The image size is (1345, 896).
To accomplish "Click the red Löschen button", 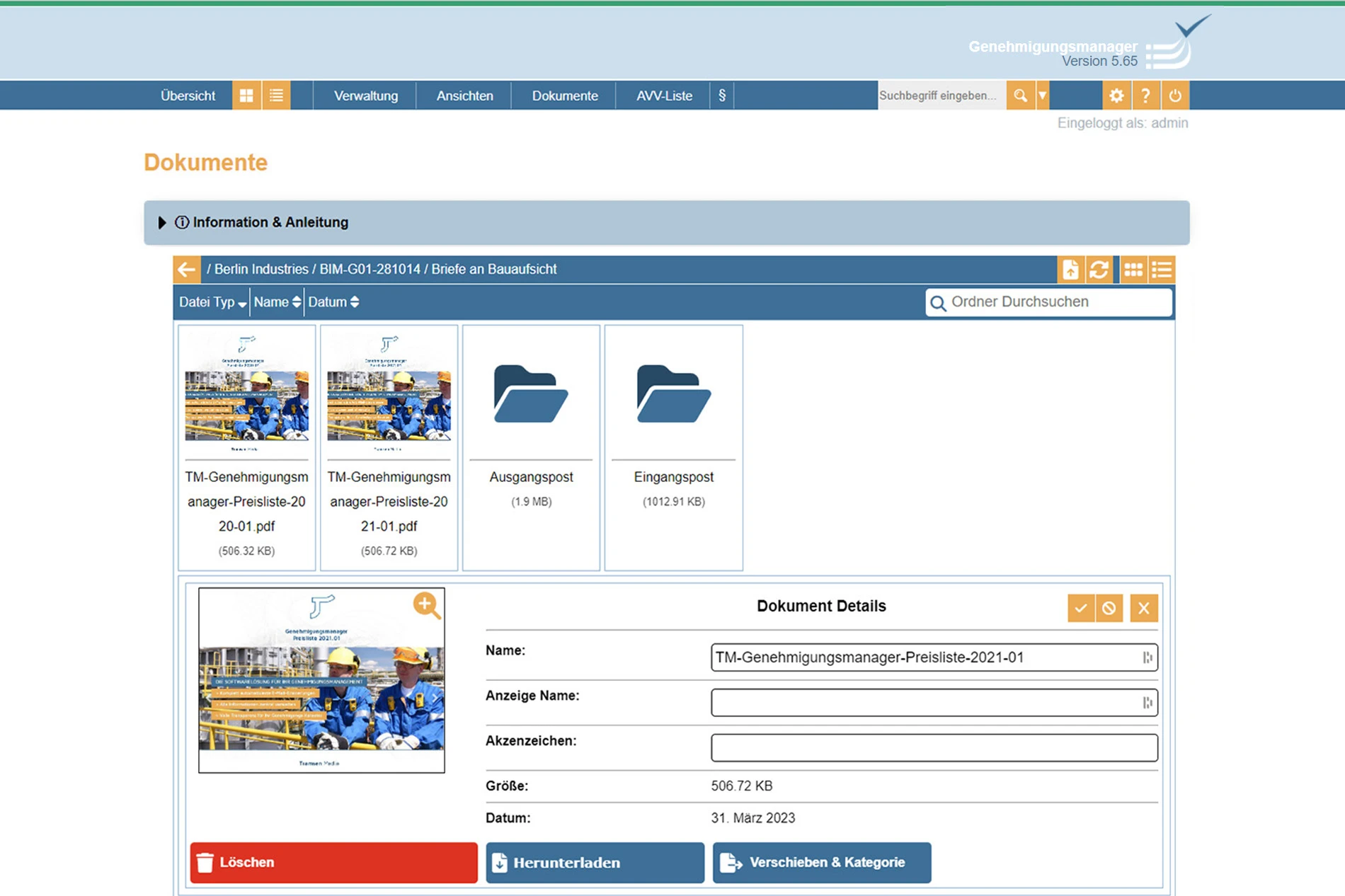I will 333,862.
